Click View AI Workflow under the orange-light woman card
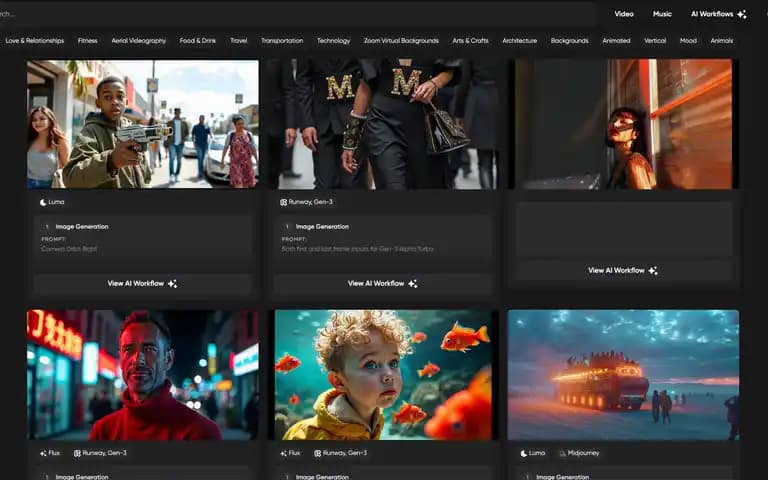 coord(623,270)
